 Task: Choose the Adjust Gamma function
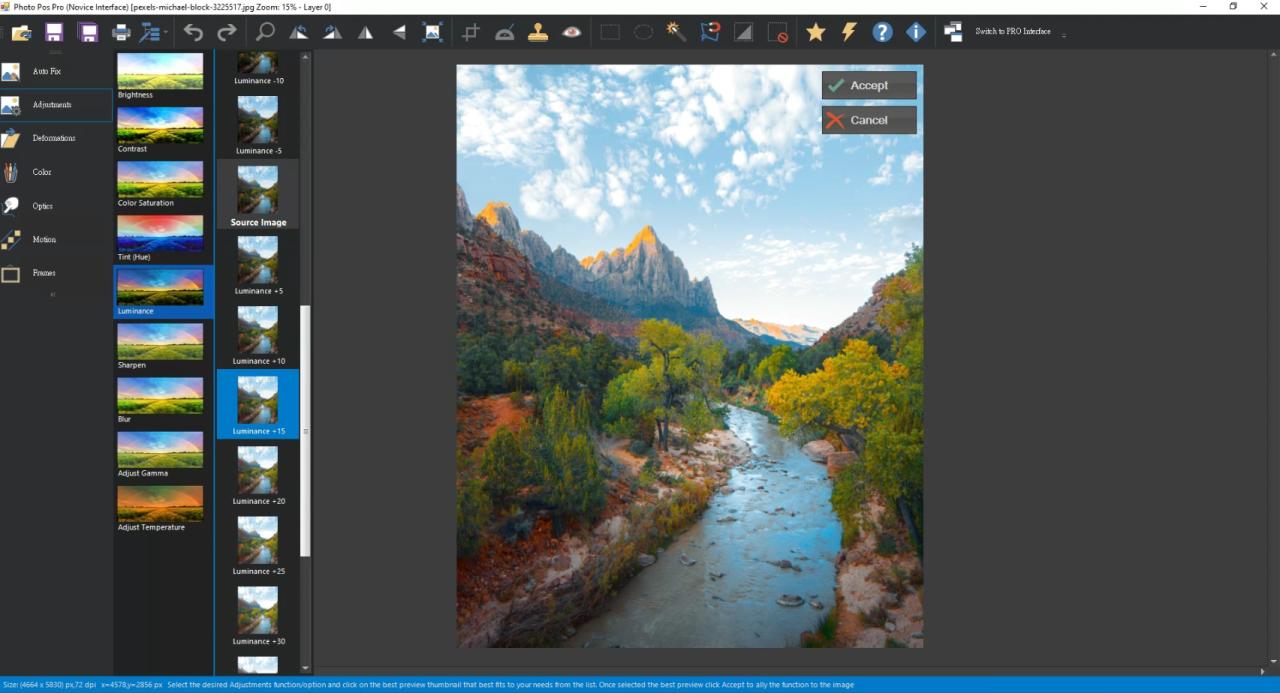point(160,454)
